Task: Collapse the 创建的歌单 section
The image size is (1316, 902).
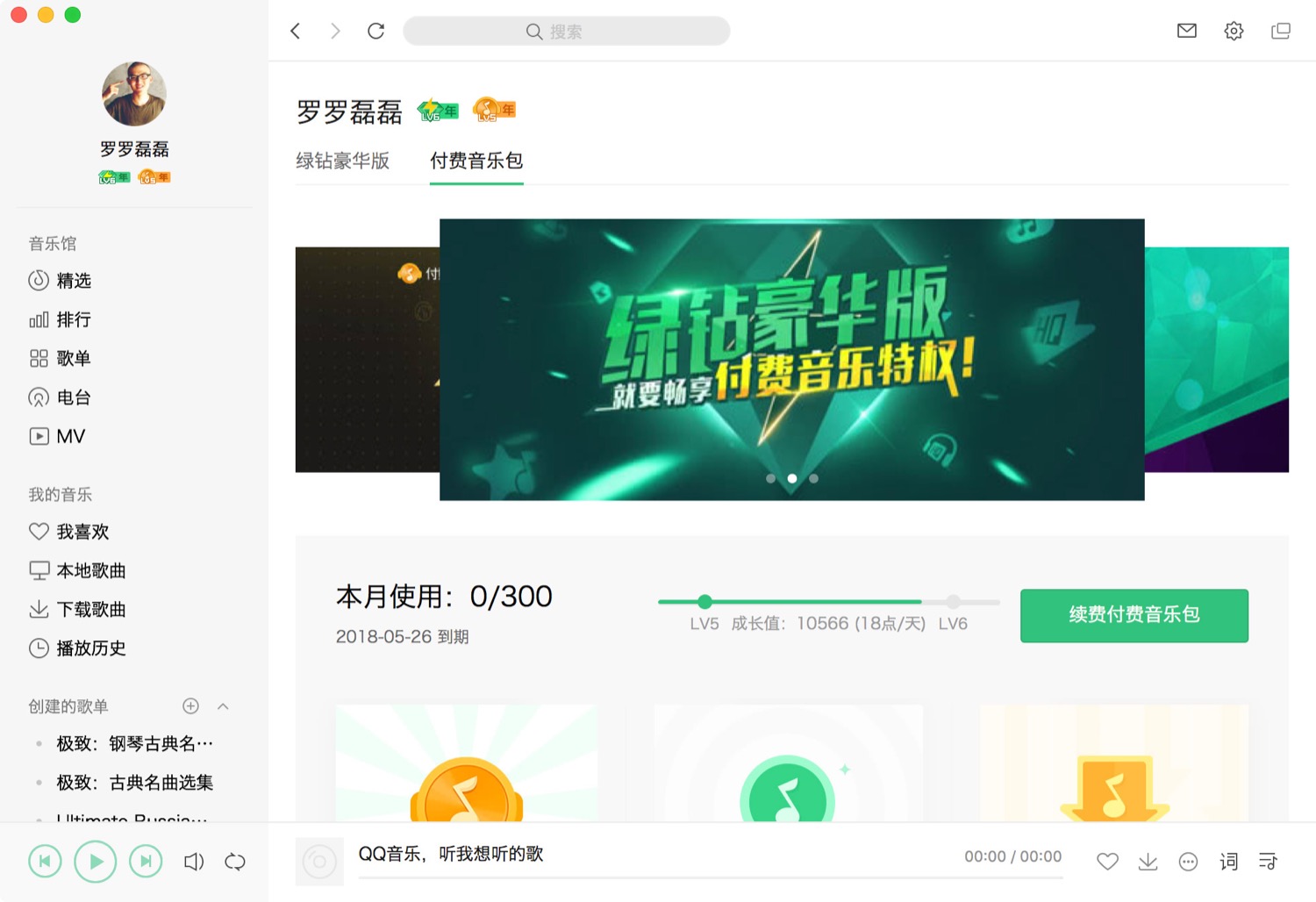Action: pos(223,706)
